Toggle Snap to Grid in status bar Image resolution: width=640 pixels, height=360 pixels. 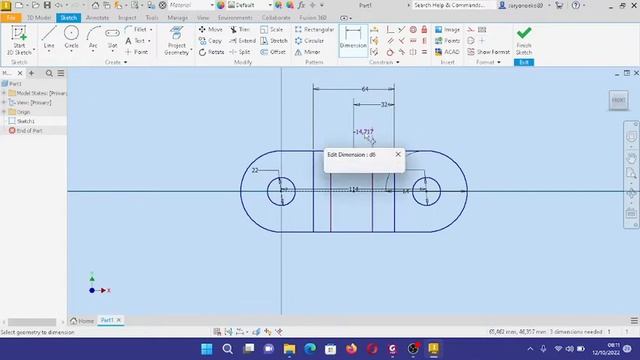point(217,332)
